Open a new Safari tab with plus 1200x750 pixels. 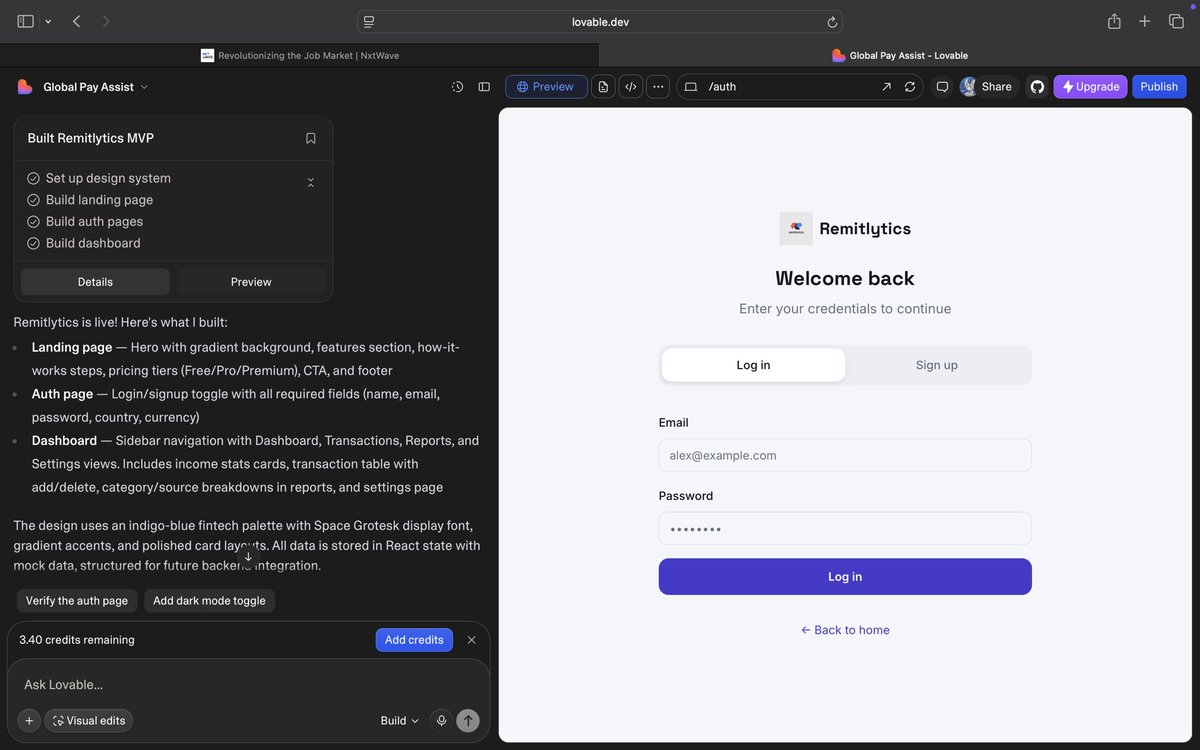[x=1145, y=21]
